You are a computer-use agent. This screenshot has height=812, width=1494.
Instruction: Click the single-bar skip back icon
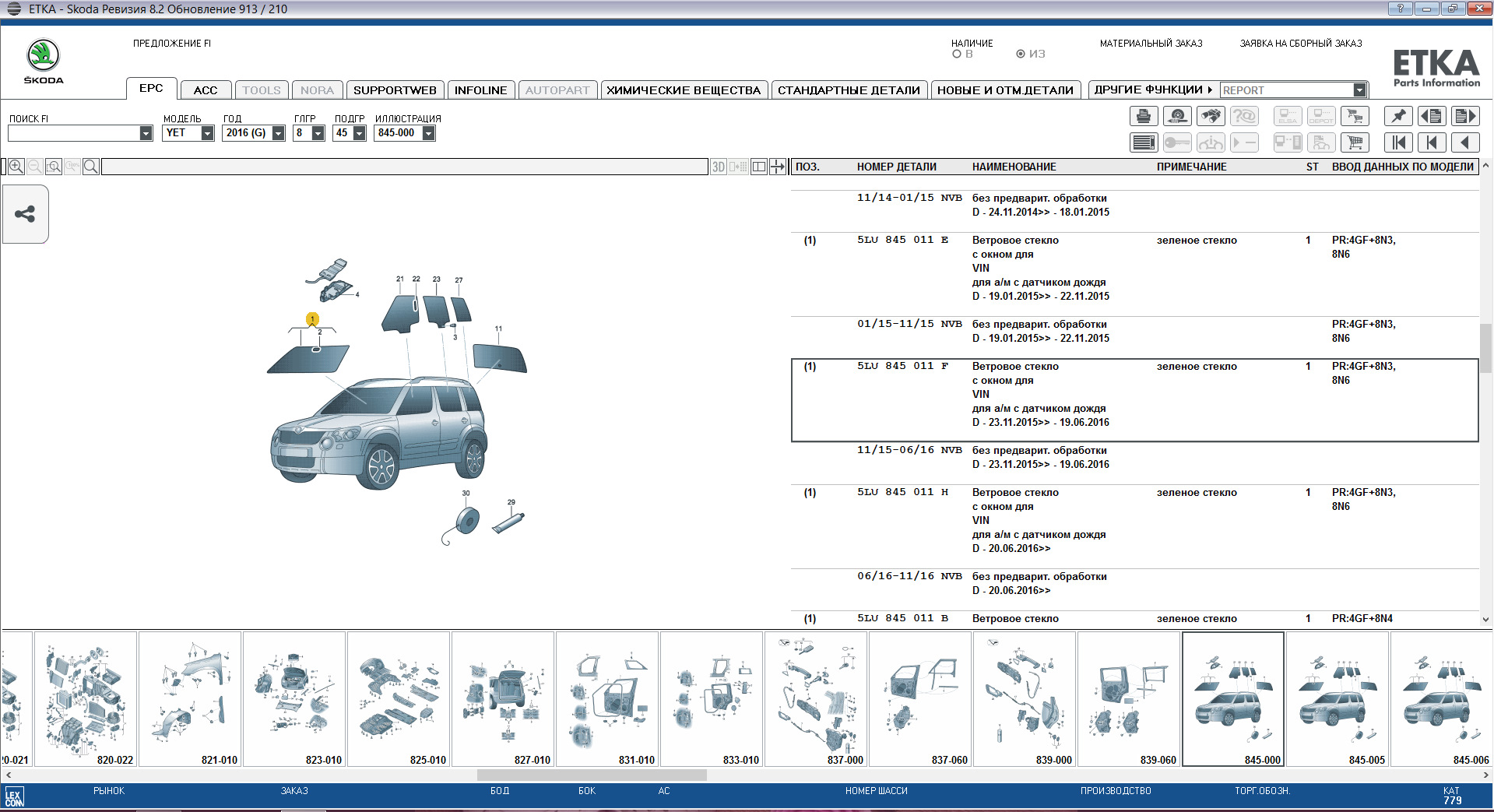tap(1432, 142)
